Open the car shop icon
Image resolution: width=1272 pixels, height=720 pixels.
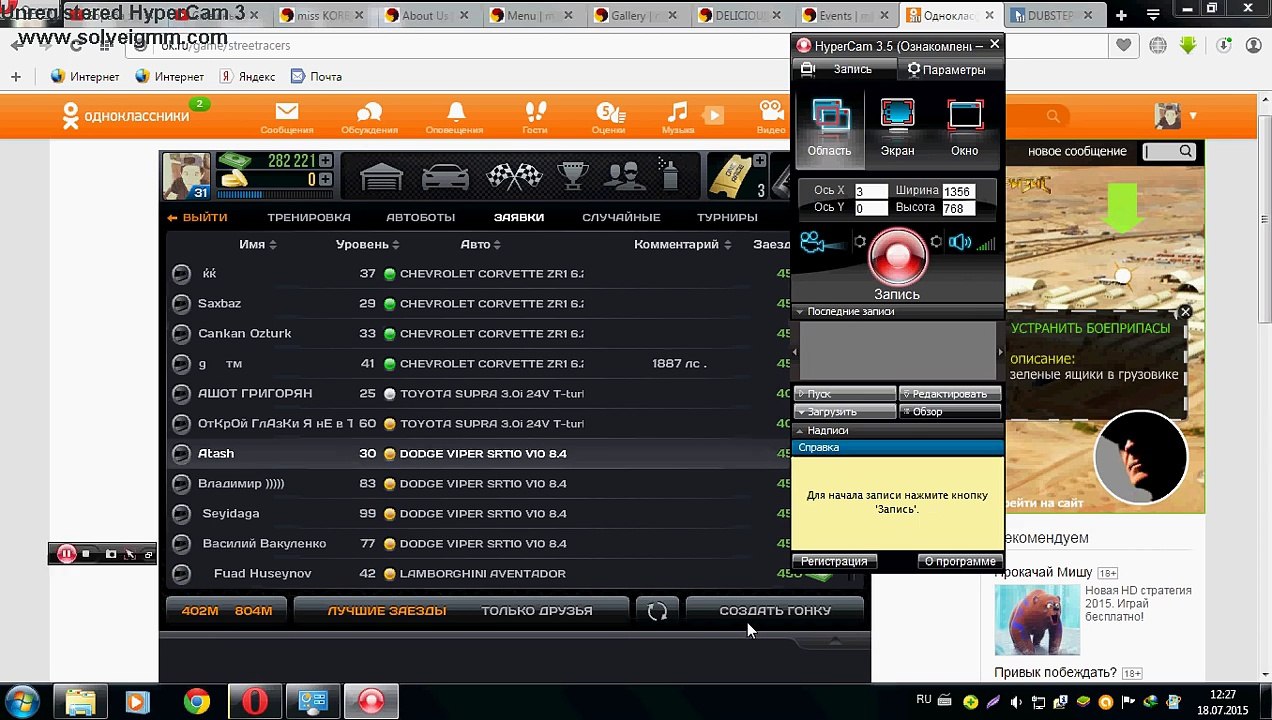(x=445, y=176)
